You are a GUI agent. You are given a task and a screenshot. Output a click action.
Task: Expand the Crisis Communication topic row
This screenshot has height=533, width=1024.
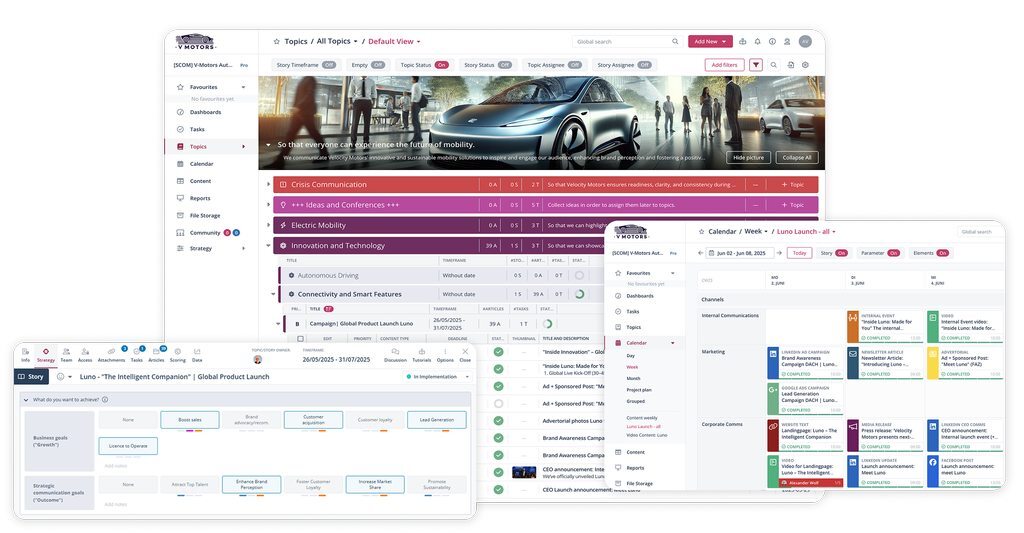tap(268, 185)
